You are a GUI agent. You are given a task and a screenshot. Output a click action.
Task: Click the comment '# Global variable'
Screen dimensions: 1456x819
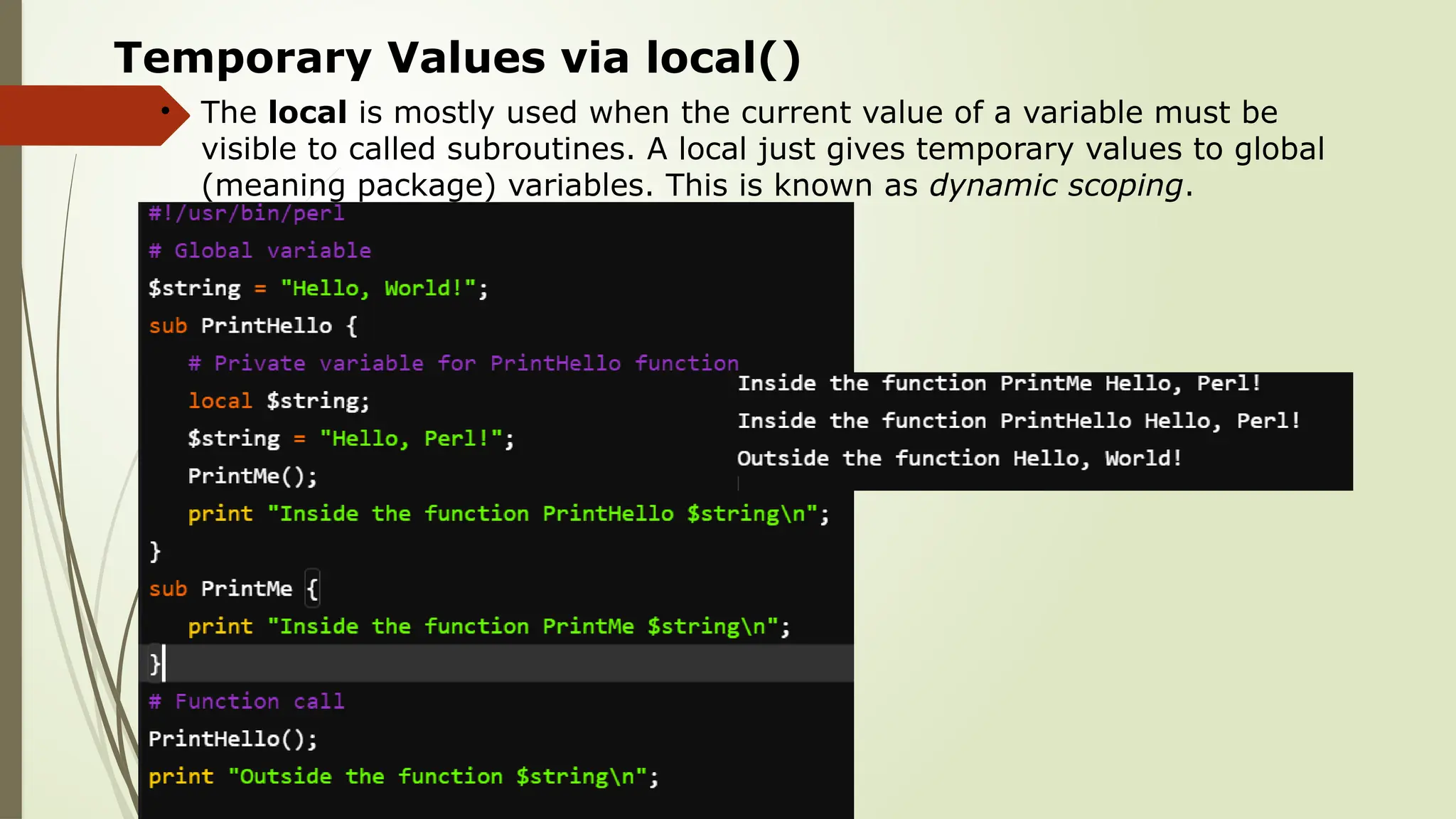coord(260,250)
